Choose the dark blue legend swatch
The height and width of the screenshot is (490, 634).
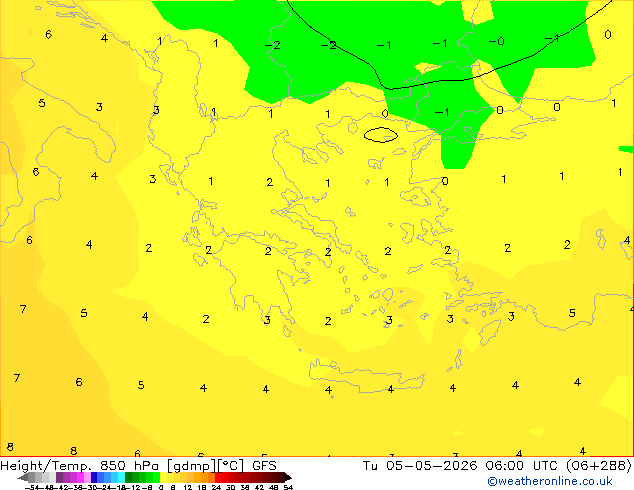tap(94, 477)
